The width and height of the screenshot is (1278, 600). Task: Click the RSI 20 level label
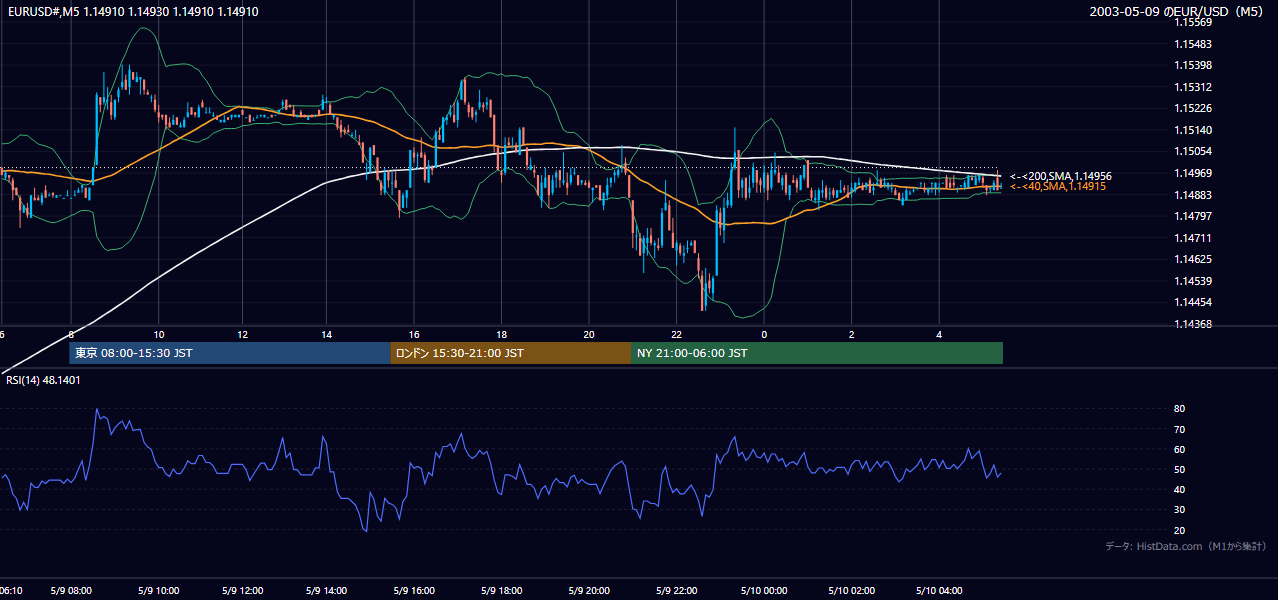(1179, 530)
